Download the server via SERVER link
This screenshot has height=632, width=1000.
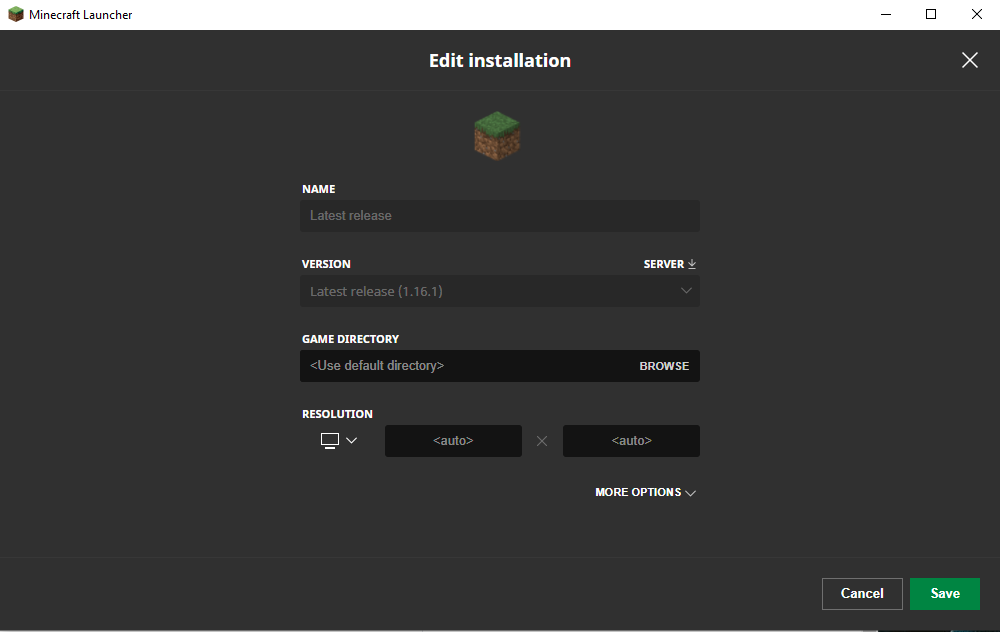[x=670, y=264]
